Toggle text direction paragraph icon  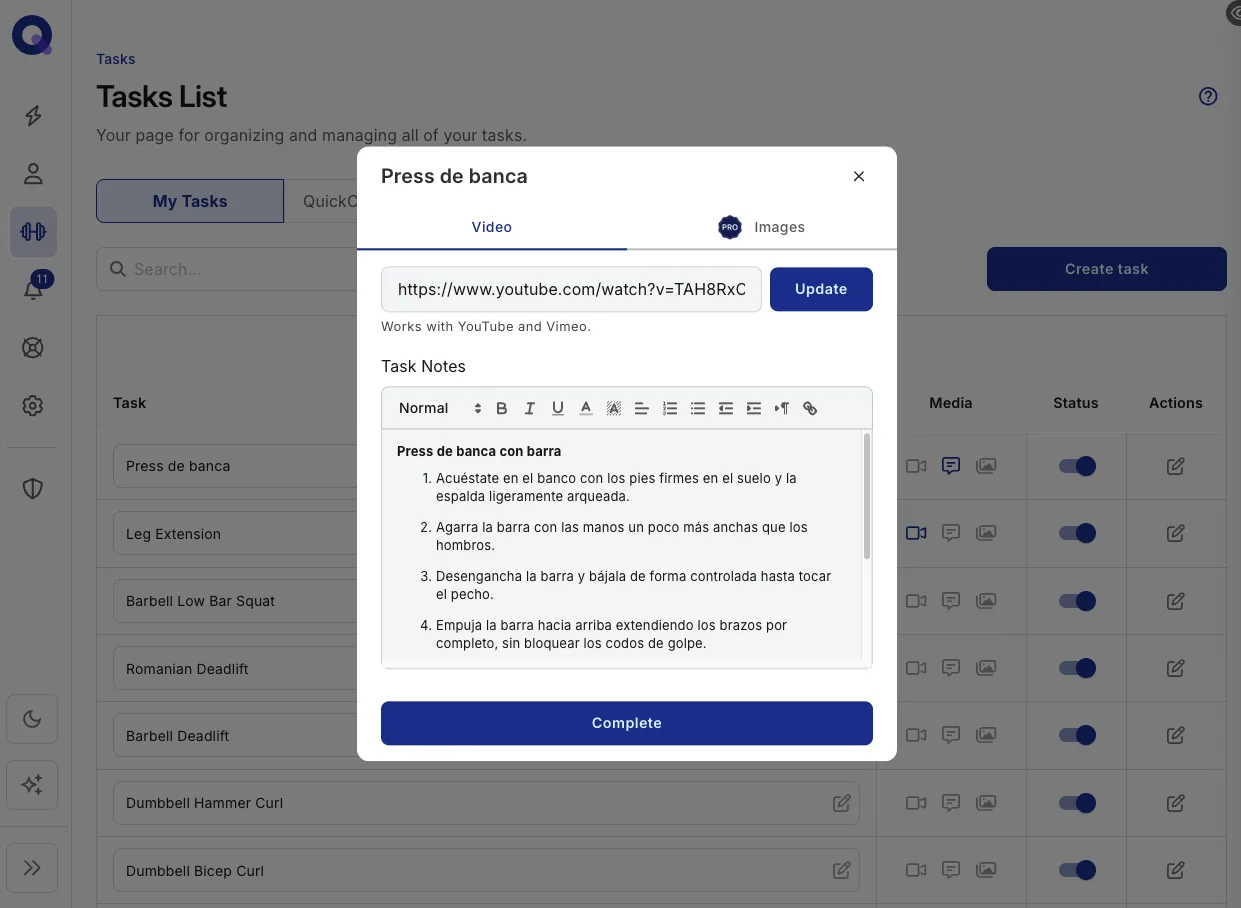(782, 408)
